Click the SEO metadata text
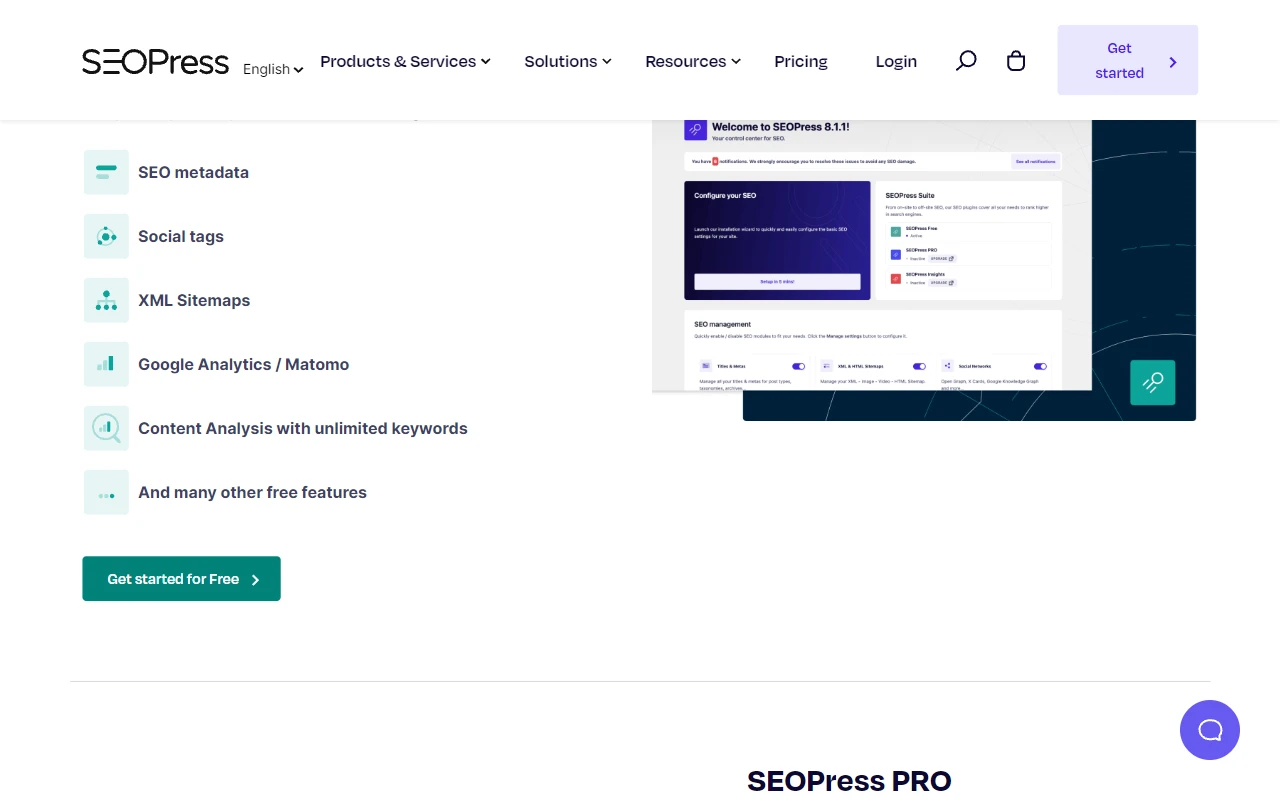 pyautogui.click(x=193, y=172)
